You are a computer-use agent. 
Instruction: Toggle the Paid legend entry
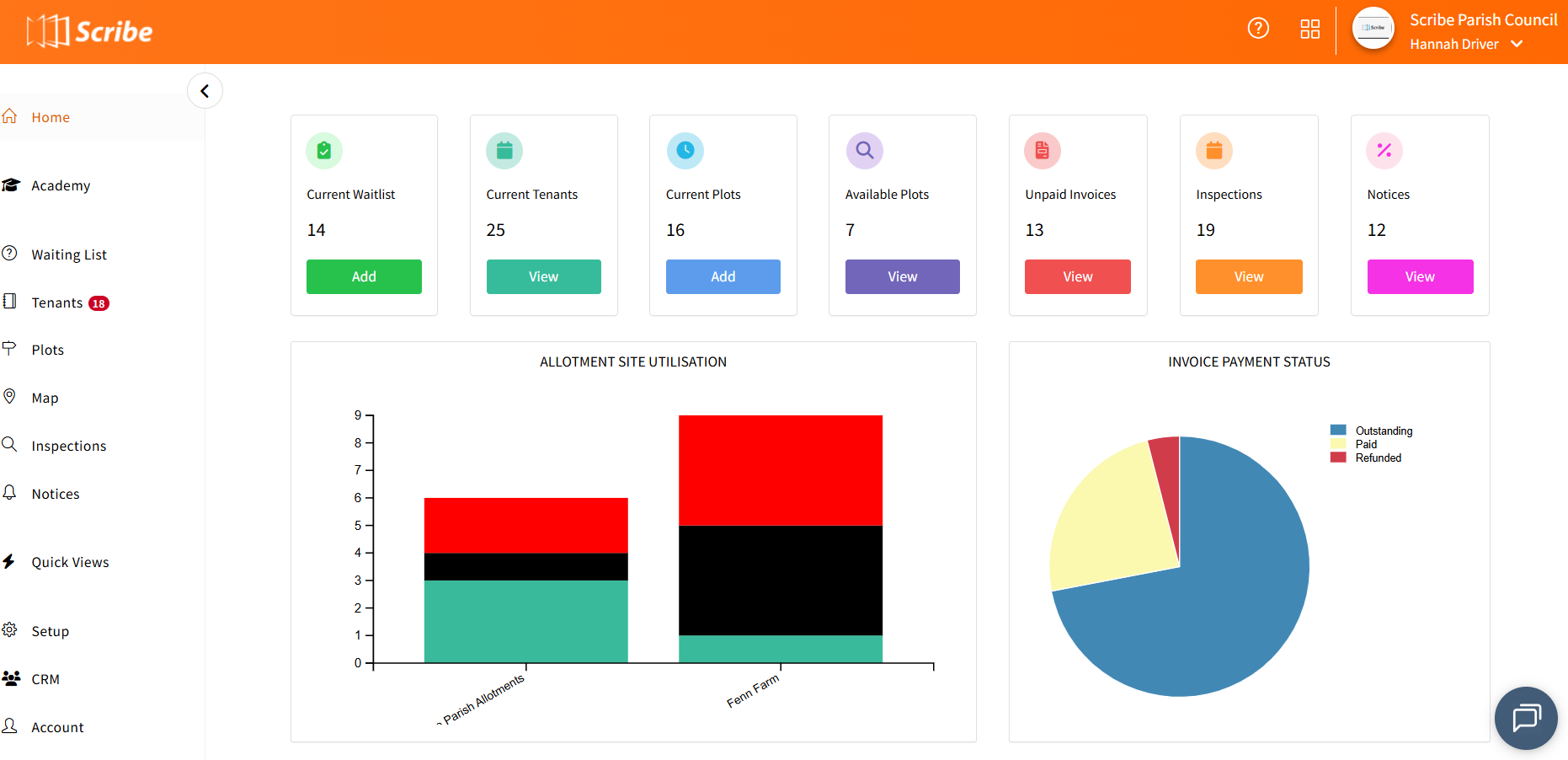(x=1366, y=444)
